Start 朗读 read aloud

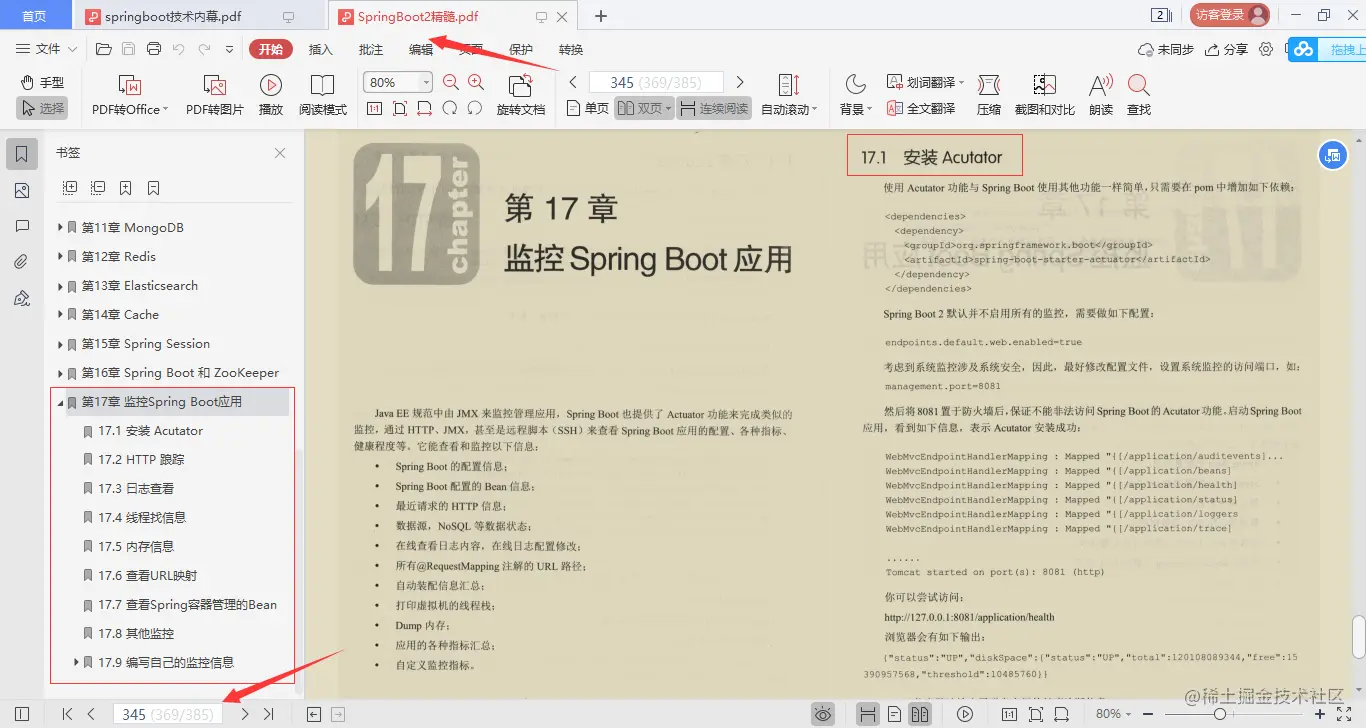pyautogui.click(x=1101, y=96)
